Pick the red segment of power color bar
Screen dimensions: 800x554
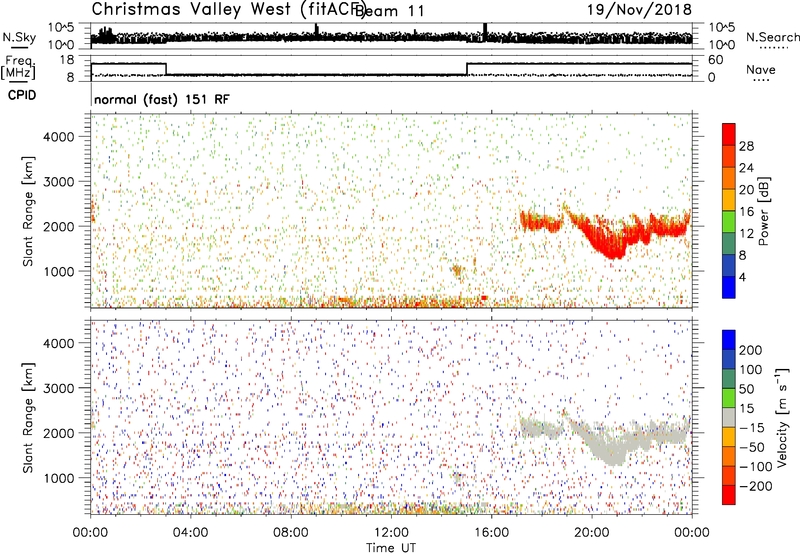point(729,135)
